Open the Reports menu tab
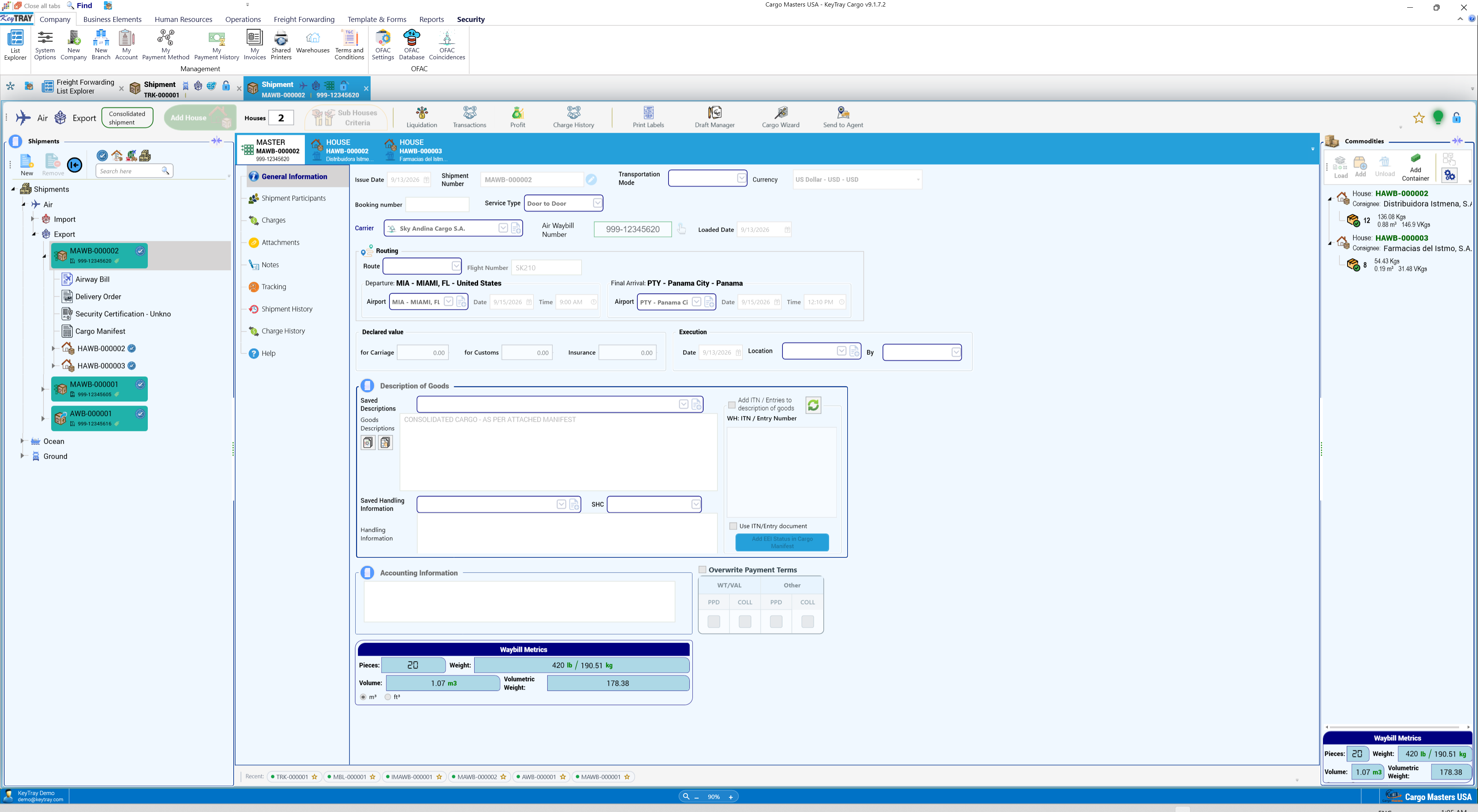 pos(431,19)
